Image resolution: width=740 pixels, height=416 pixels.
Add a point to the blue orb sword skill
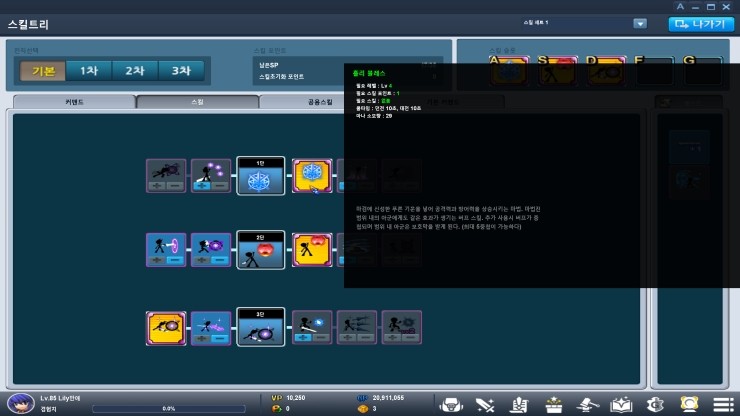[303, 338]
